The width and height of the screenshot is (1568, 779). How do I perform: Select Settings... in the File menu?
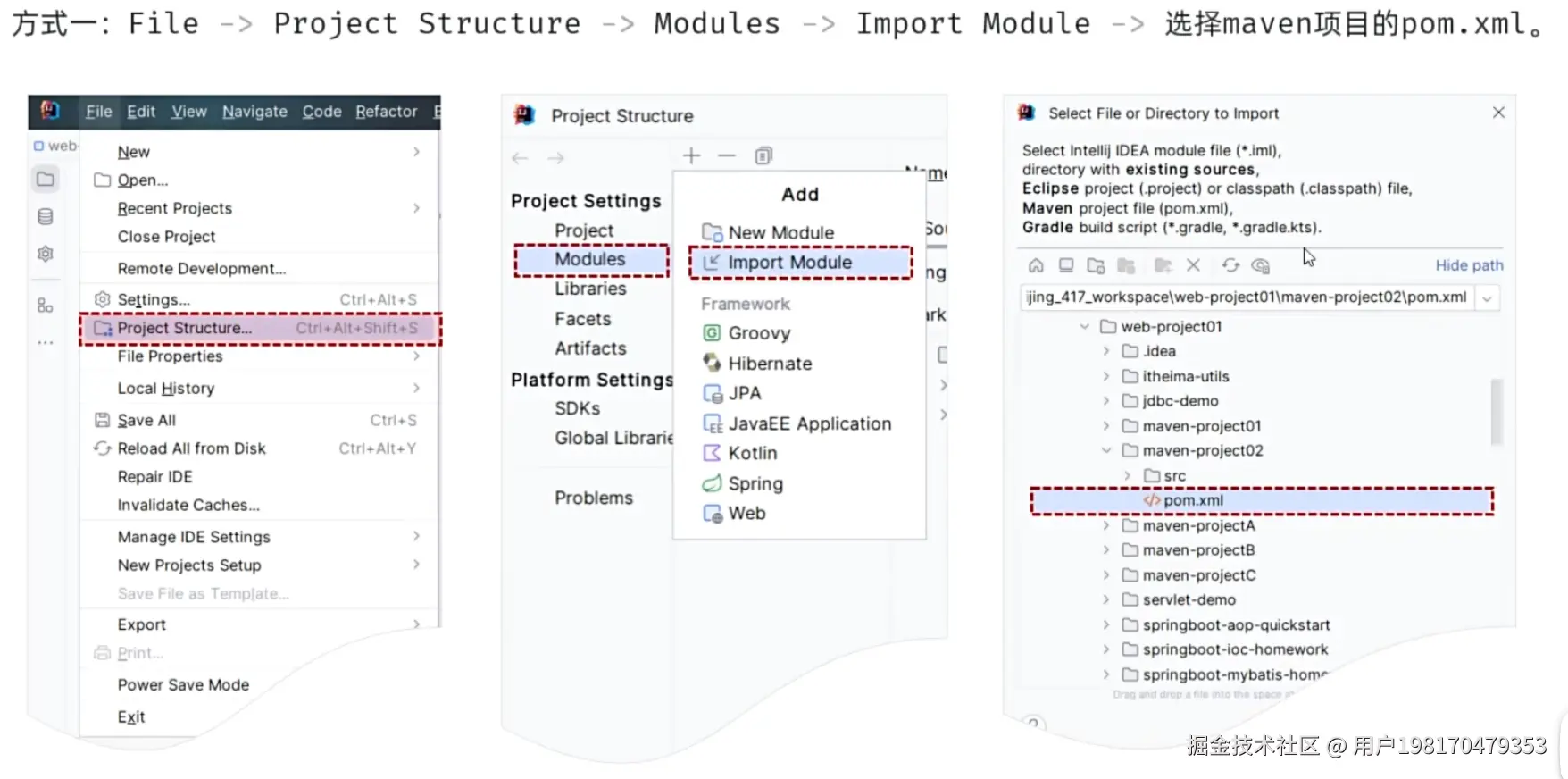(259, 299)
